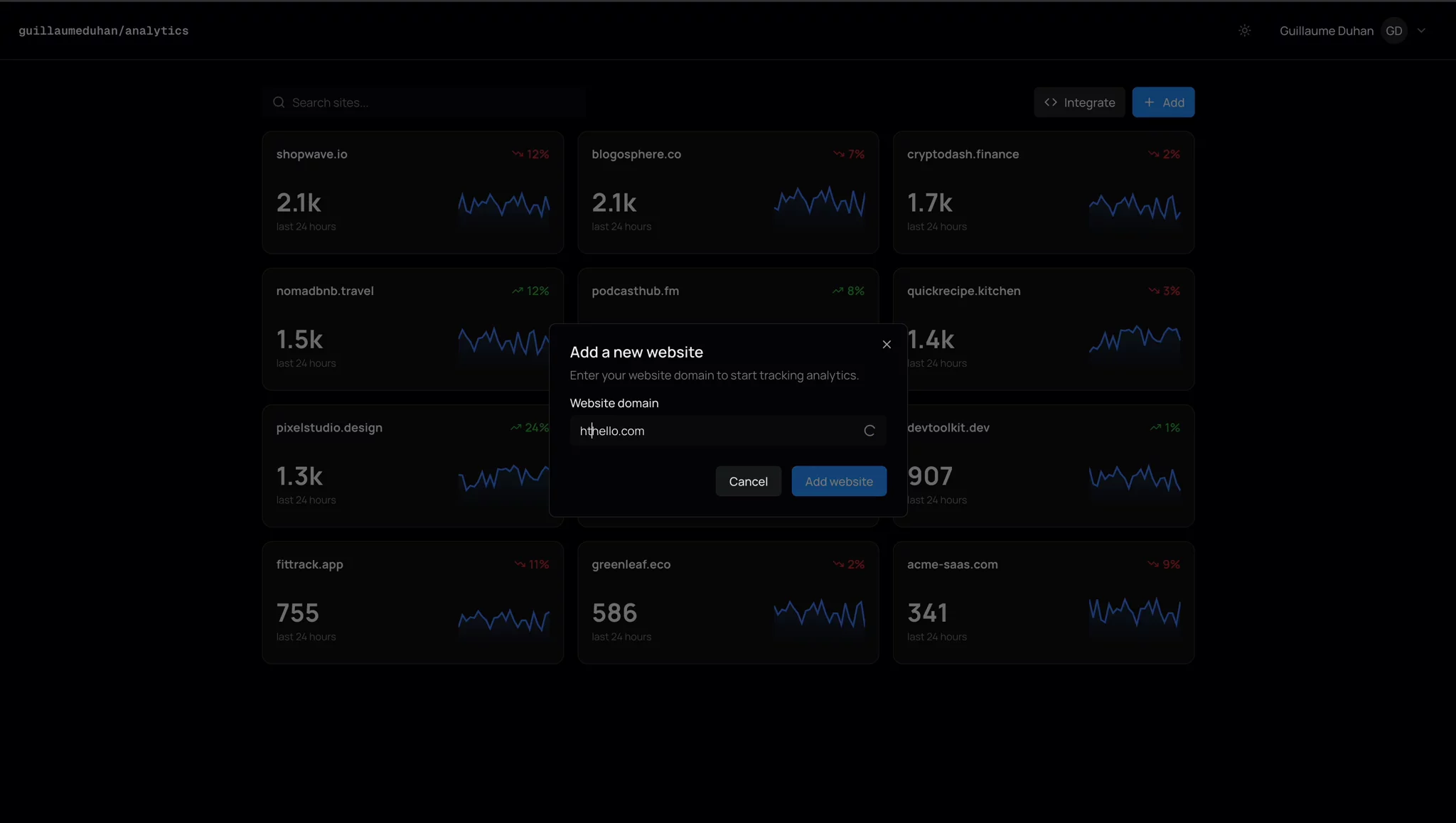
Task: Click the devtoolkit.dev 1% up trend icon
Action: pos(1156,428)
